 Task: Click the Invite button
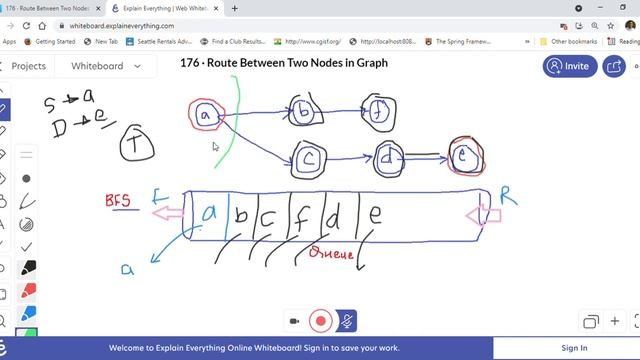570,66
